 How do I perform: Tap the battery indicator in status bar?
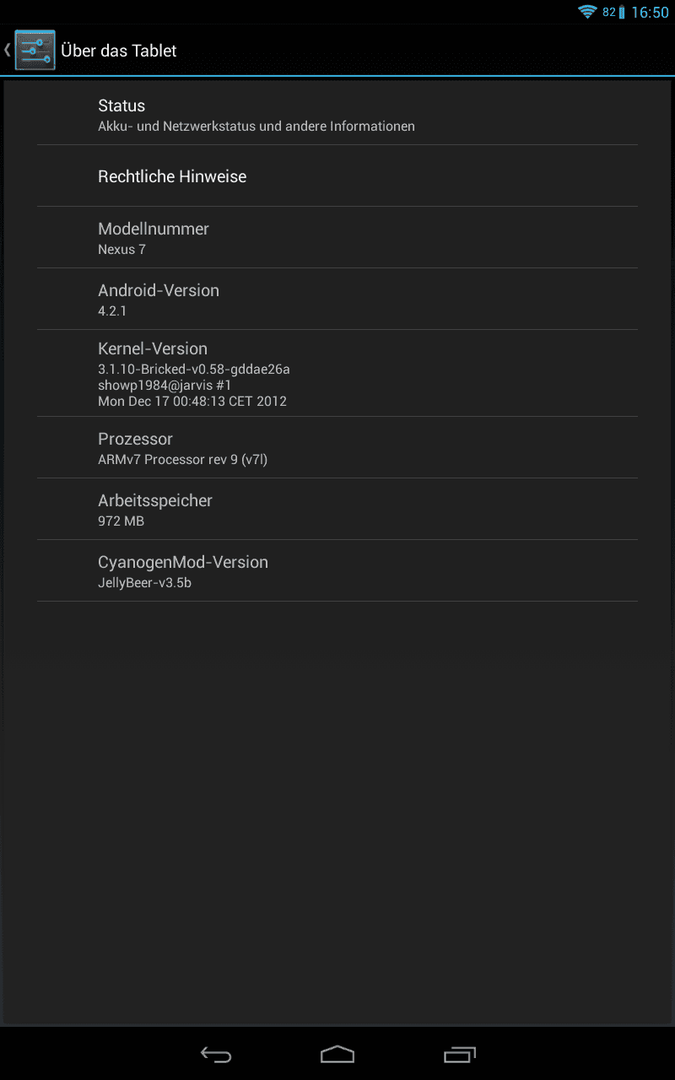(621, 12)
